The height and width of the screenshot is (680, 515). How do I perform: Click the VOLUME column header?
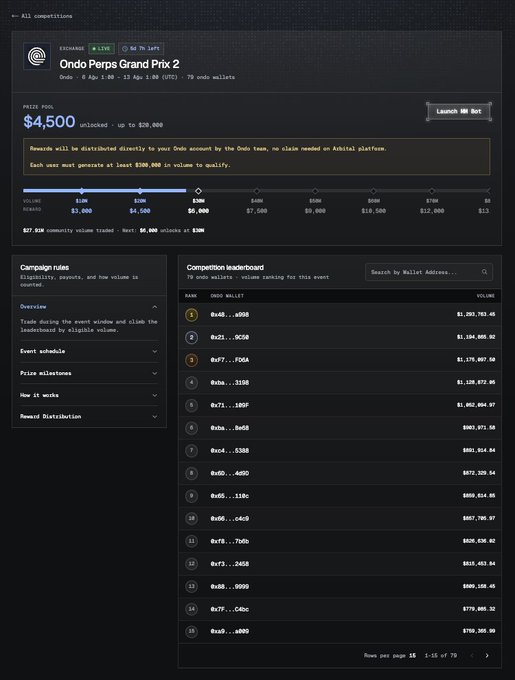[486, 296]
